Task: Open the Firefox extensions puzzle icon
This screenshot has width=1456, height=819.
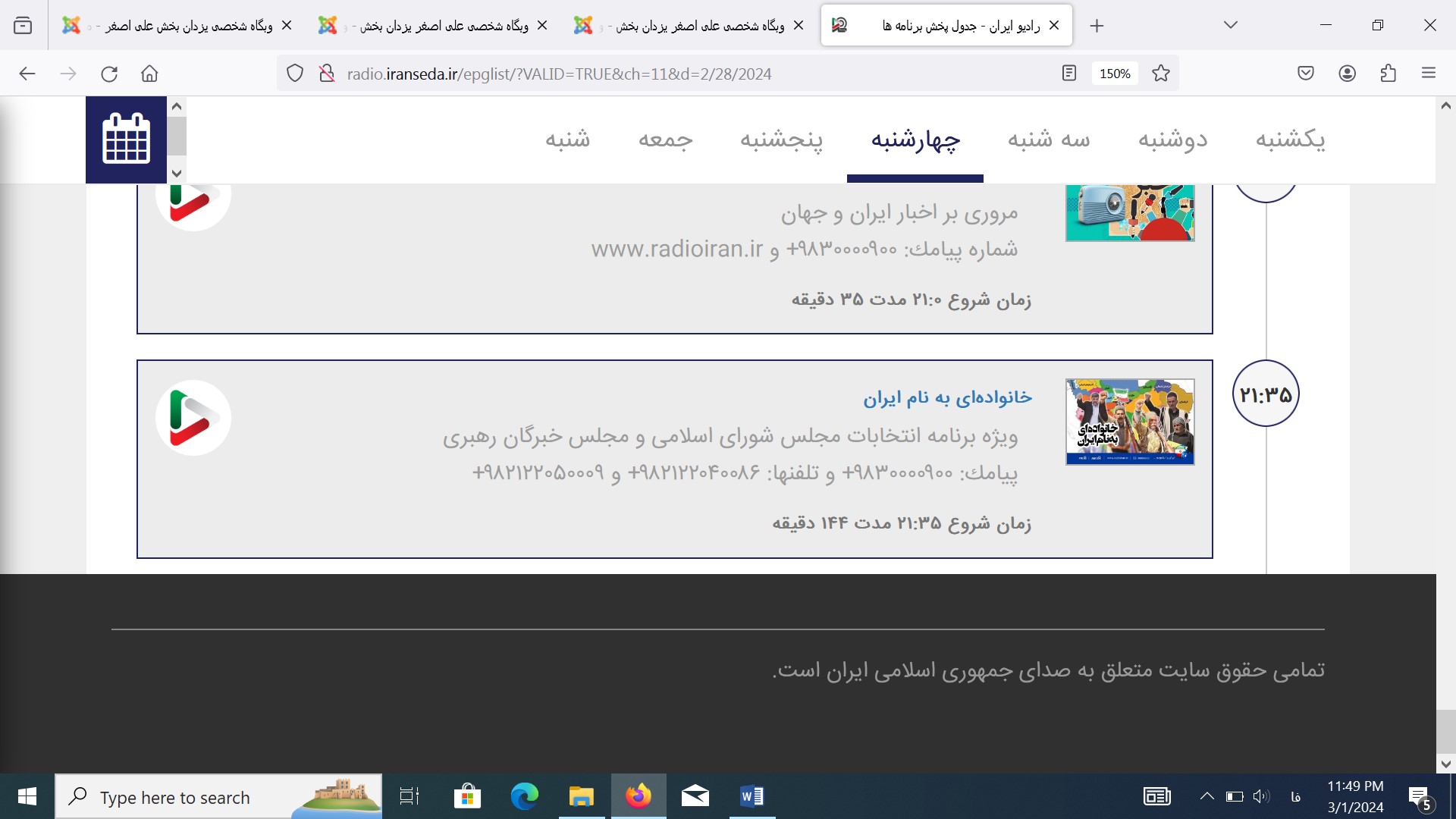Action: point(1388,74)
